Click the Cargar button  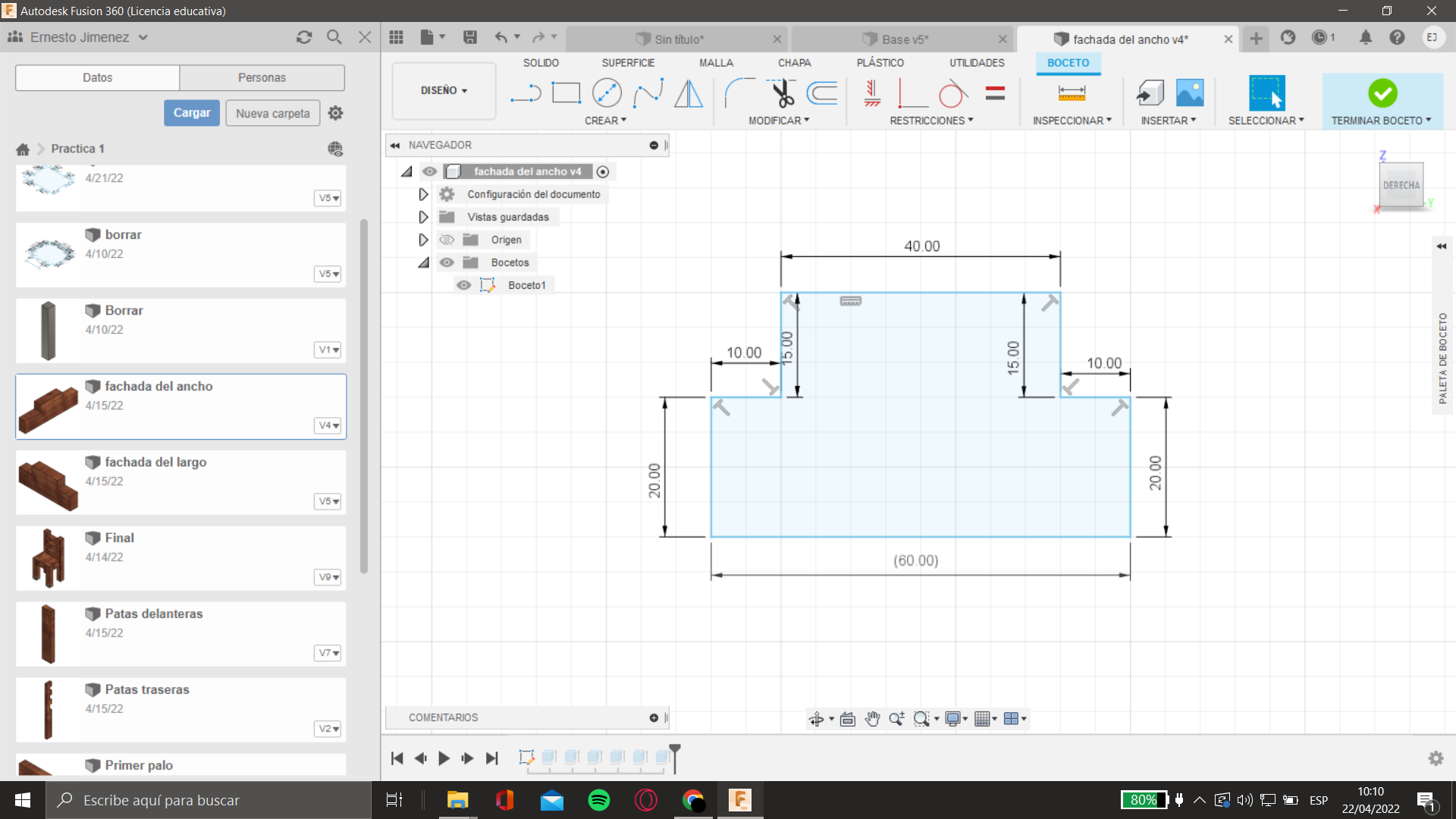pos(192,113)
